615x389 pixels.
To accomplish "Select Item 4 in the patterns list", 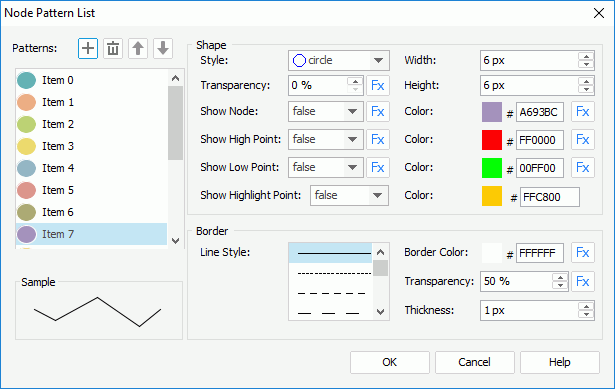I will pos(91,168).
